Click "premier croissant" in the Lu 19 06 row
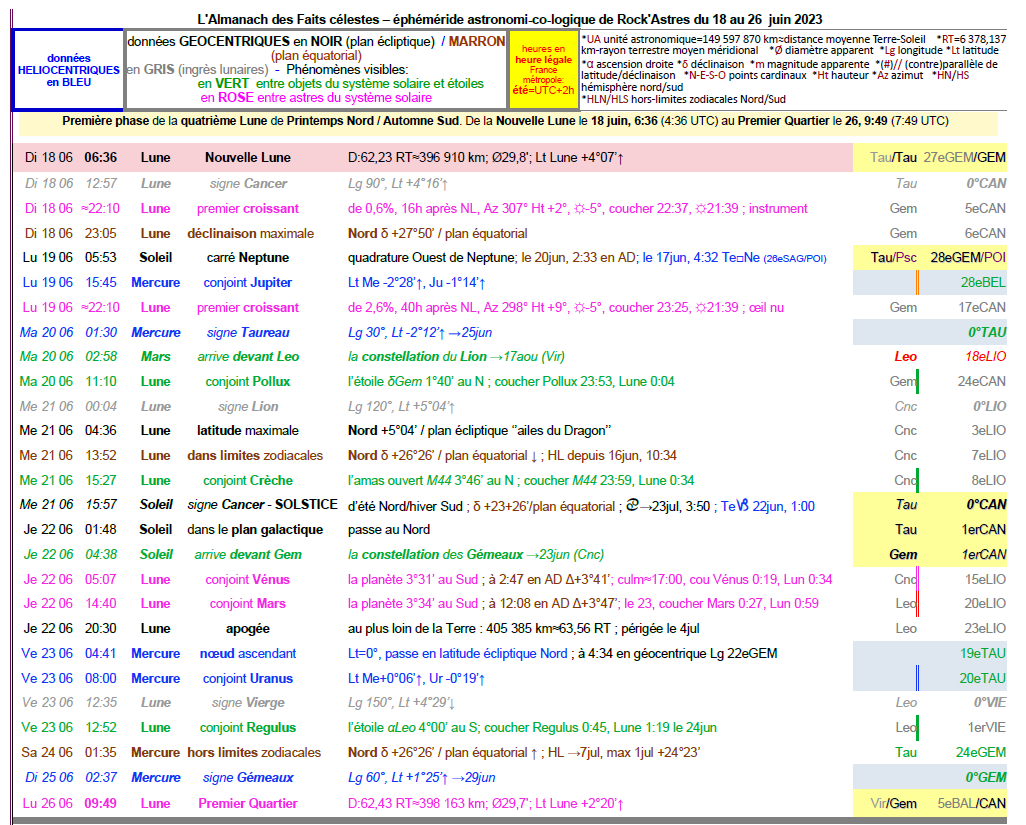Image resolution: width=1026 pixels, height=825 pixels. point(247,307)
